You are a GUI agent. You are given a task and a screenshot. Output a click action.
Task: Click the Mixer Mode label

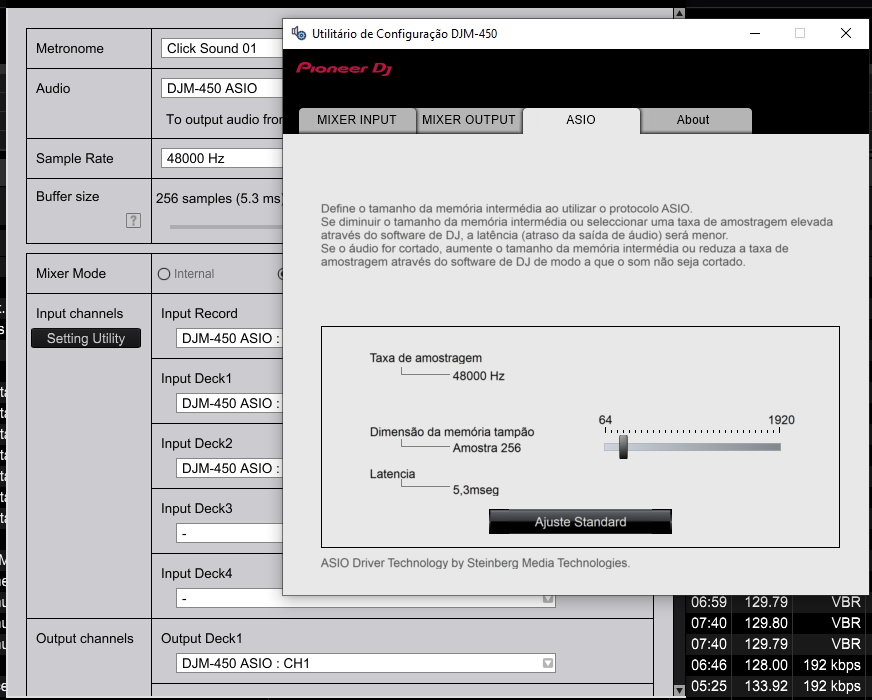tap(71, 274)
